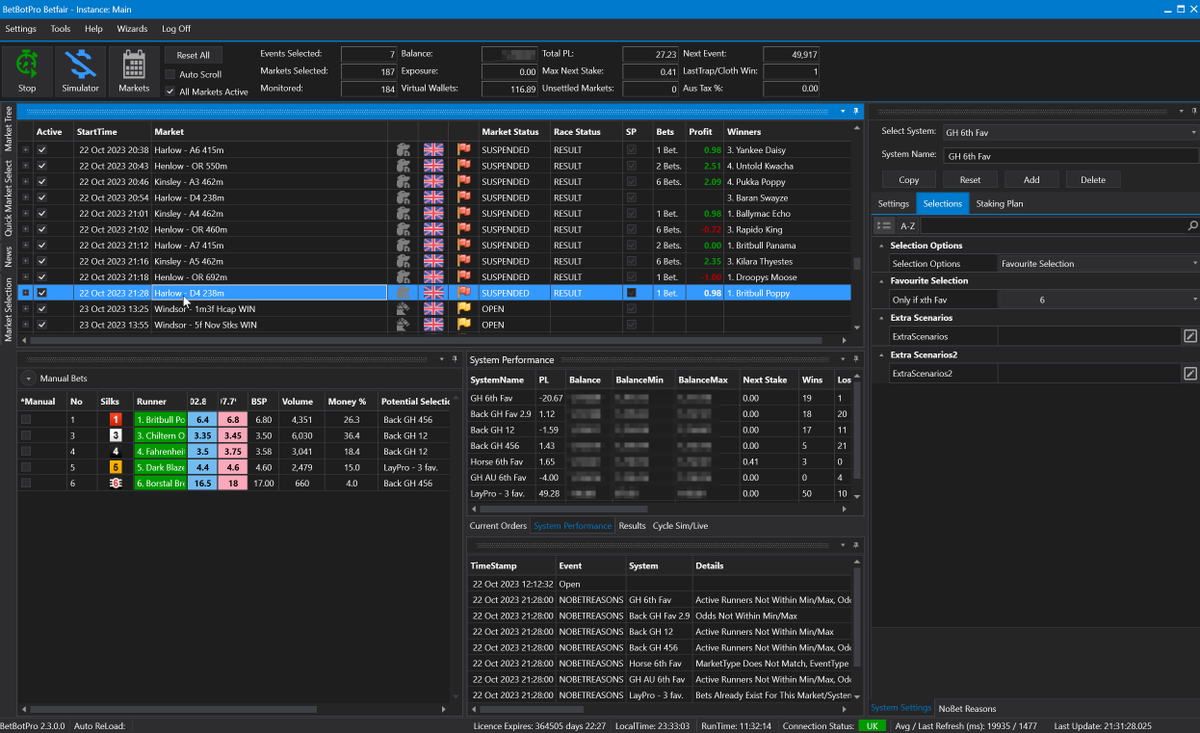Click silk number 1 for Britbull Poppy
1200x733 pixels.
(115, 420)
